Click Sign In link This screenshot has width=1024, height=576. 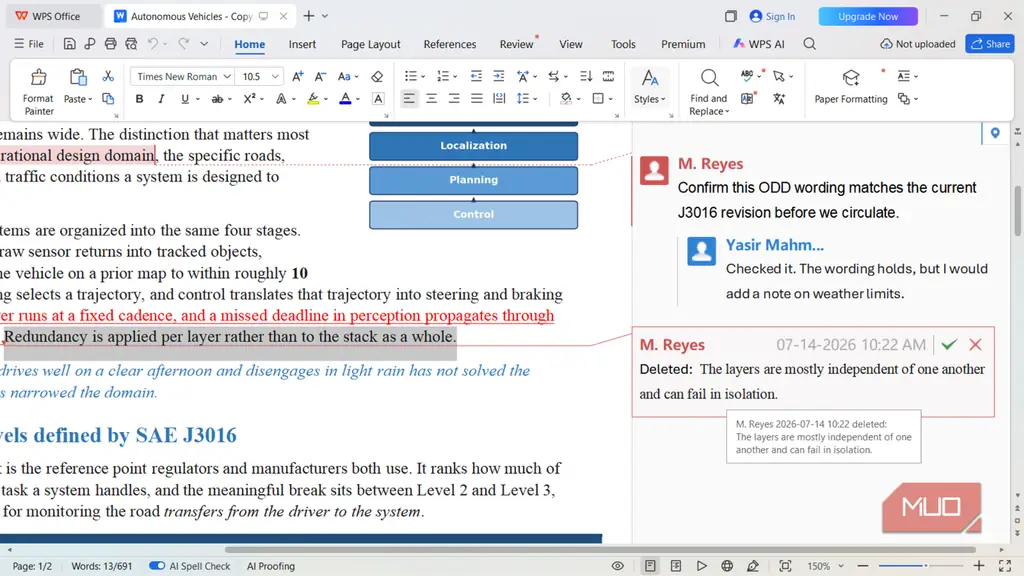[x=773, y=16]
